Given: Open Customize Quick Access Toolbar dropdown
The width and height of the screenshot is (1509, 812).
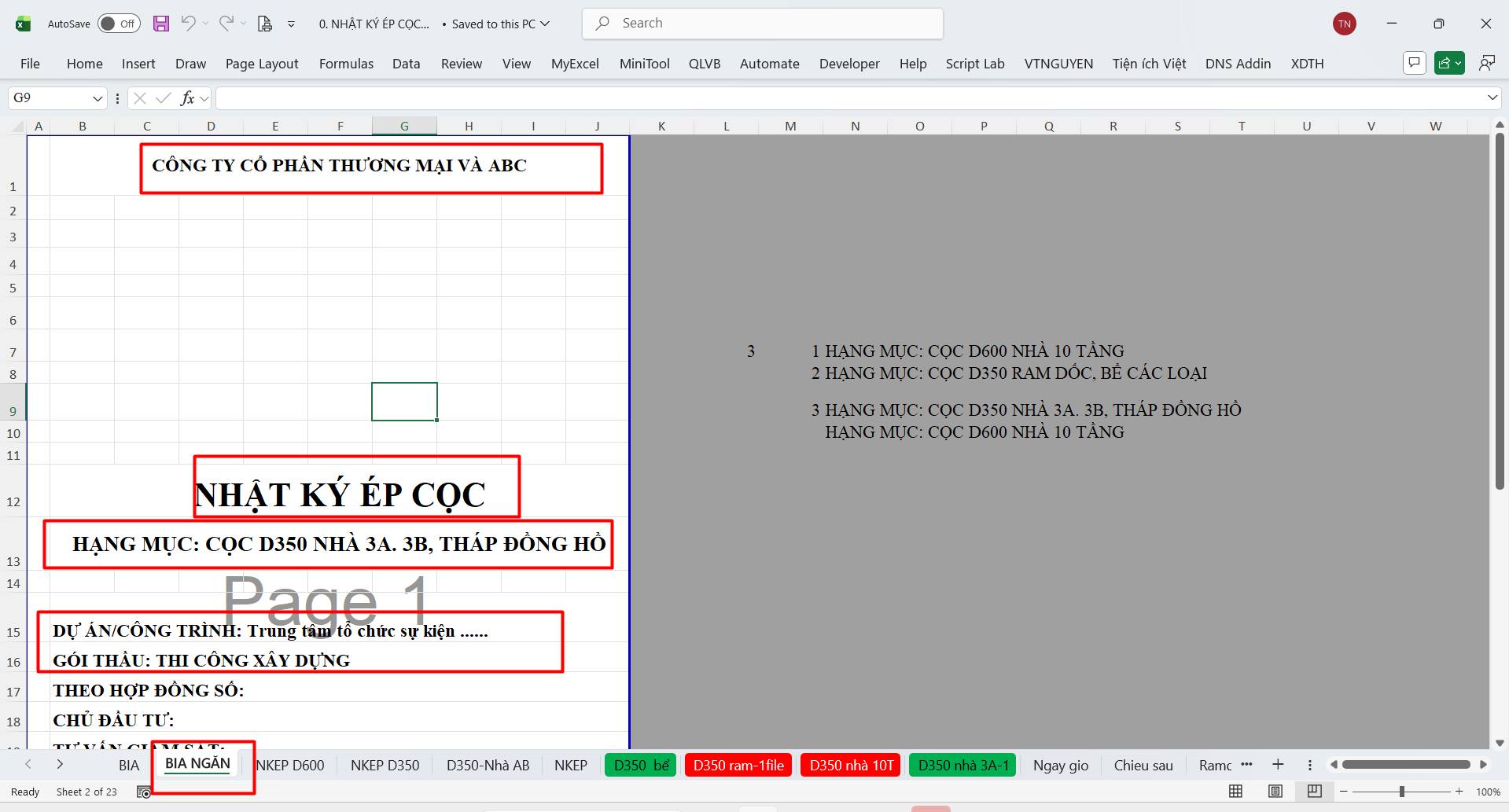Looking at the screenshot, I should pos(291,24).
